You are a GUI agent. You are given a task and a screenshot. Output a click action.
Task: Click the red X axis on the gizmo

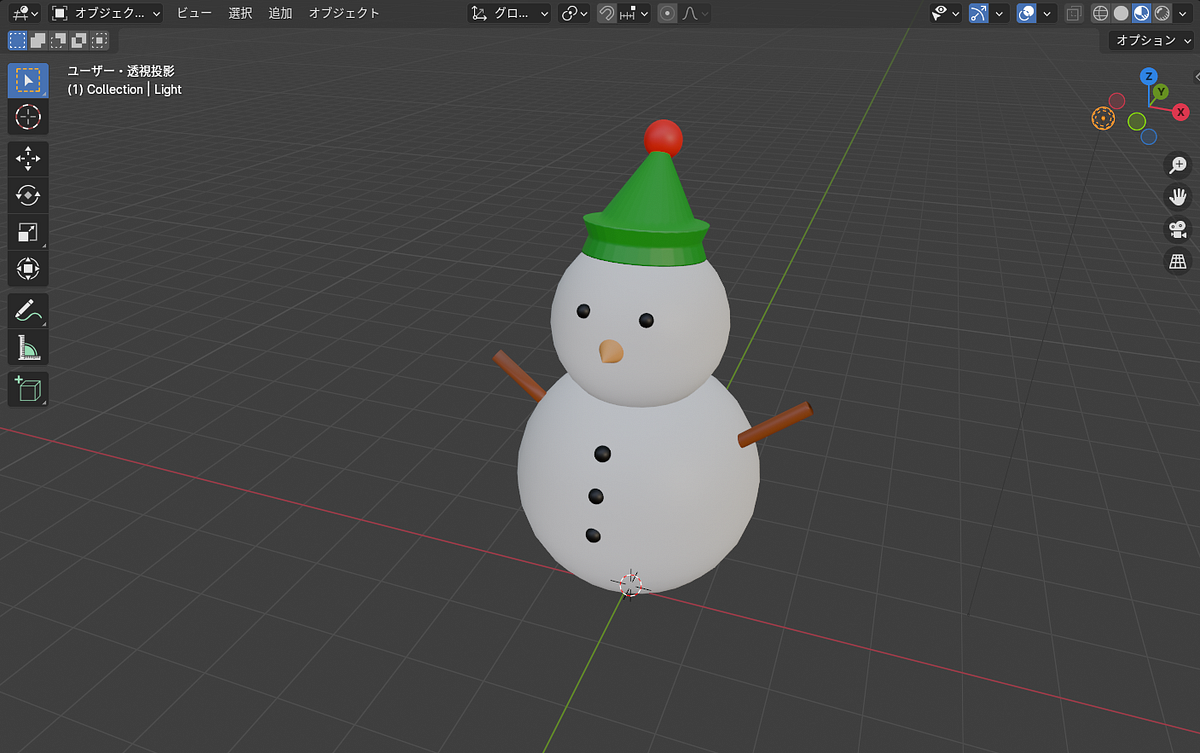pyautogui.click(x=1181, y=112)
